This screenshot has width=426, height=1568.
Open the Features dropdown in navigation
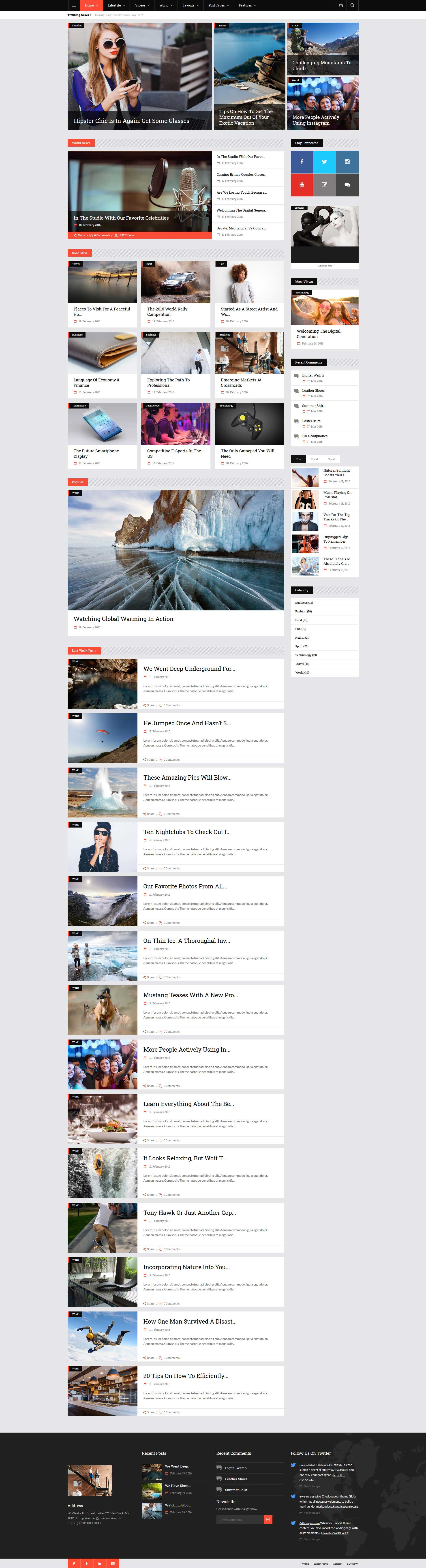(247, 5)
